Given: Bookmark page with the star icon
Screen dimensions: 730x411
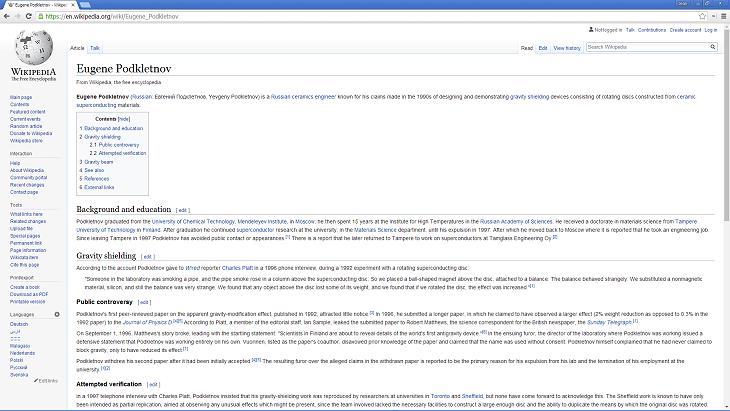Looking at the screenshot, I should (703, 16).
